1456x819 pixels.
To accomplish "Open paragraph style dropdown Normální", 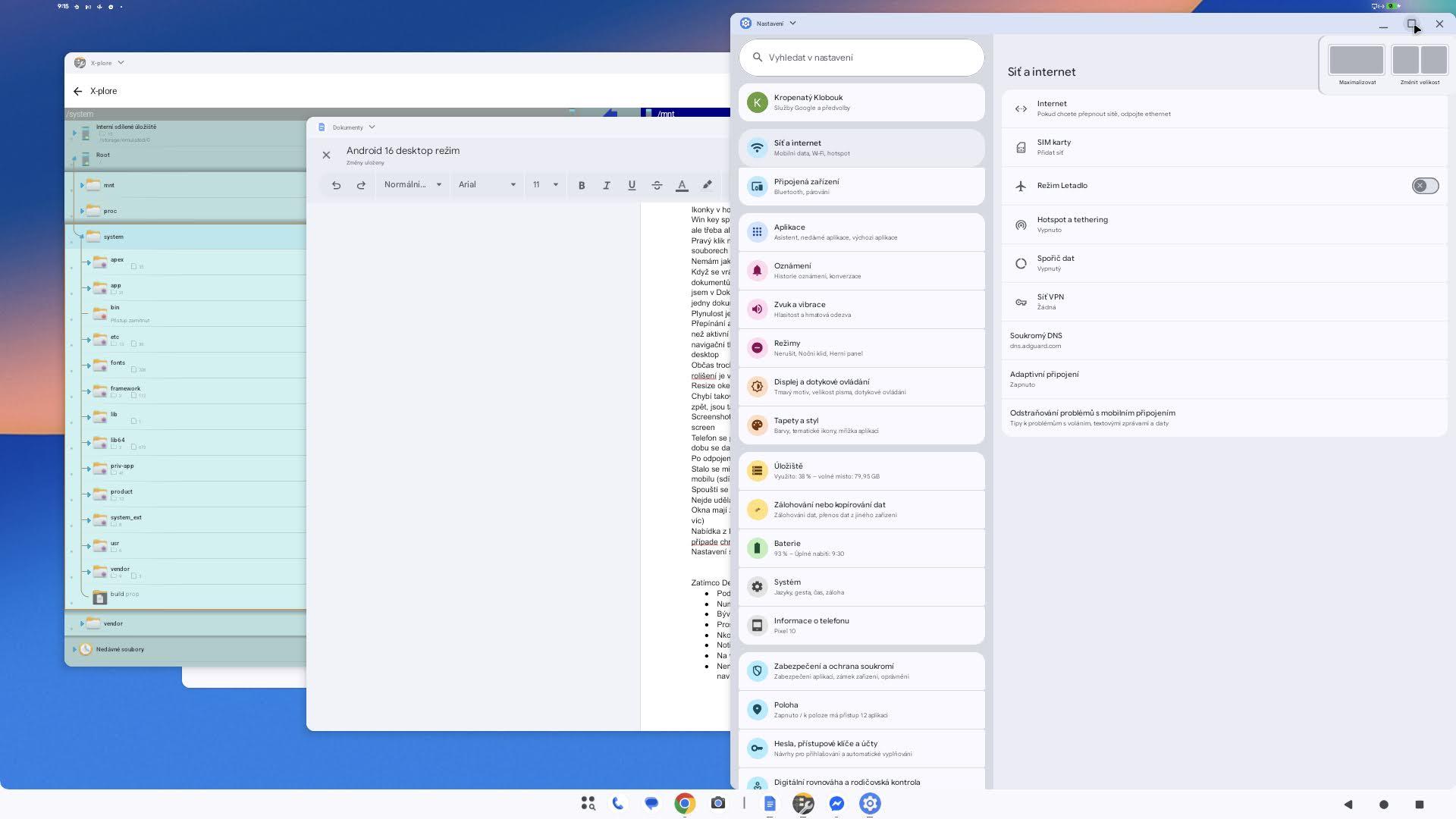I will [x=413, y=185].
